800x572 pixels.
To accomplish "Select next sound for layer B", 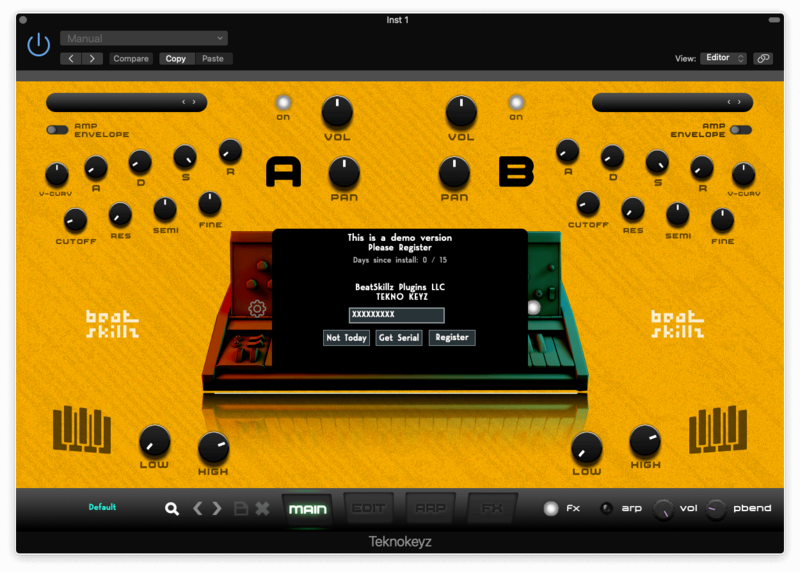I will point(739,102).
